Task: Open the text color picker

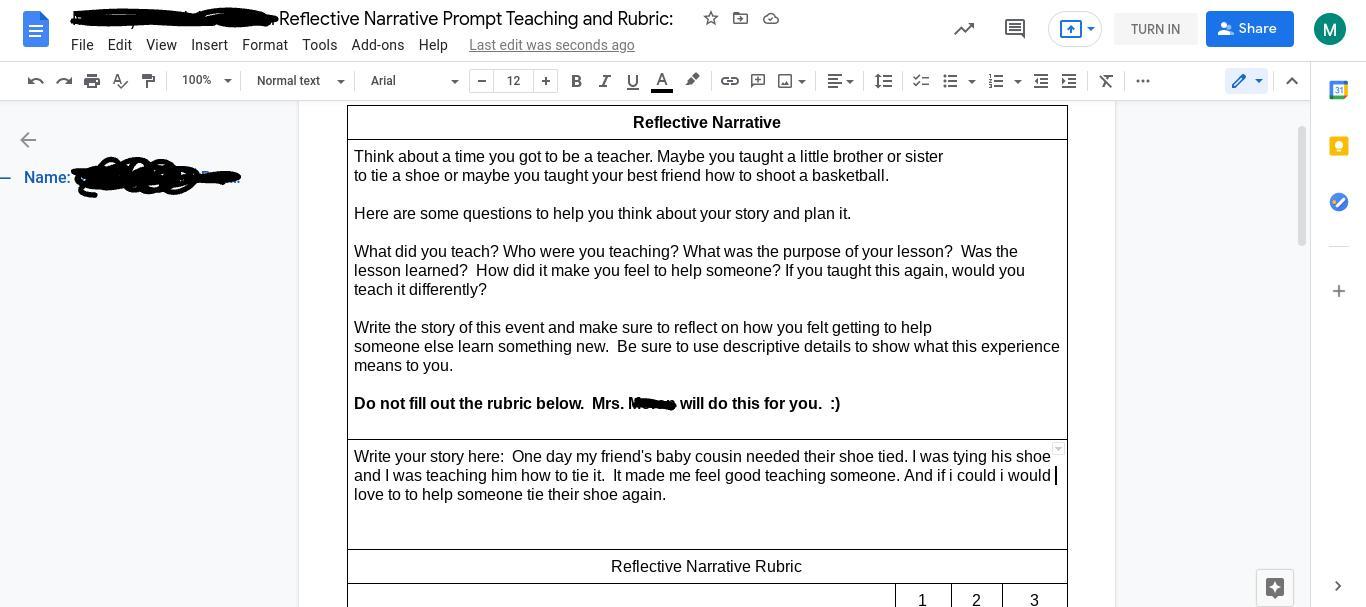Action: [x=661, y=81]
